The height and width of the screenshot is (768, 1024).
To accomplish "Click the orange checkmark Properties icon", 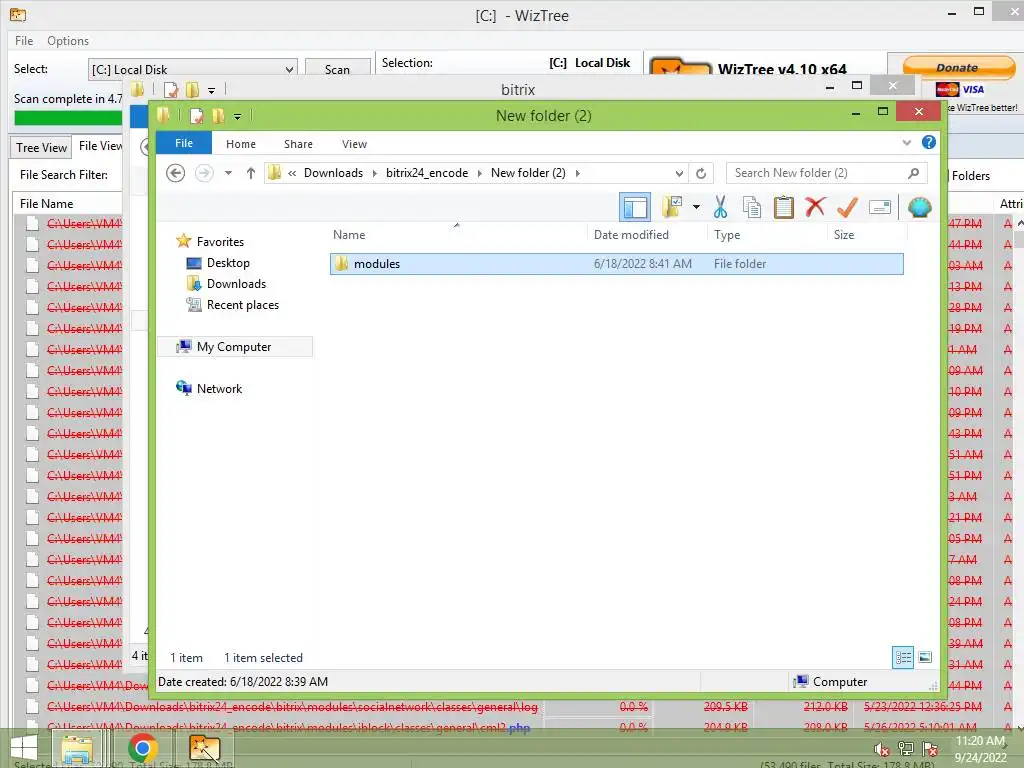I will tap(847, 207).
